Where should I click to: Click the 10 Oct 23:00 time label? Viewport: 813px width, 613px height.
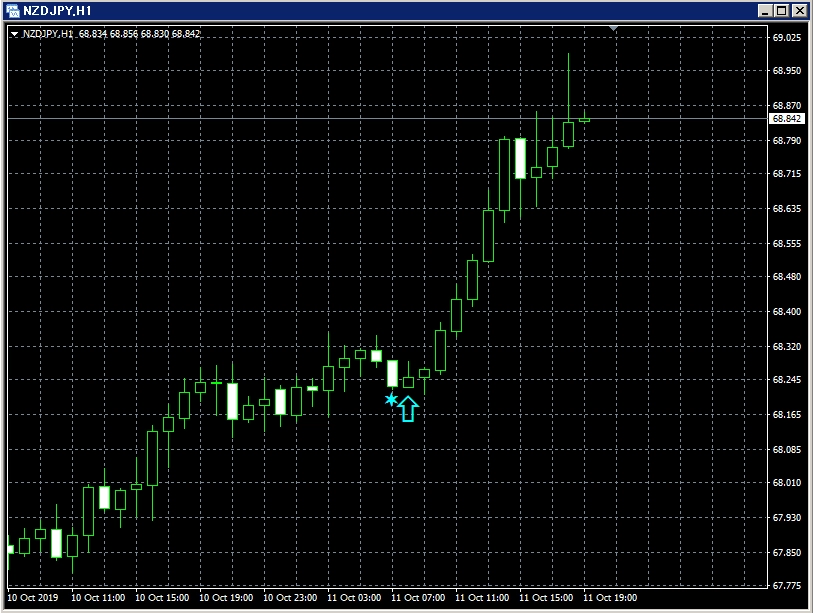tap(290, 597)
